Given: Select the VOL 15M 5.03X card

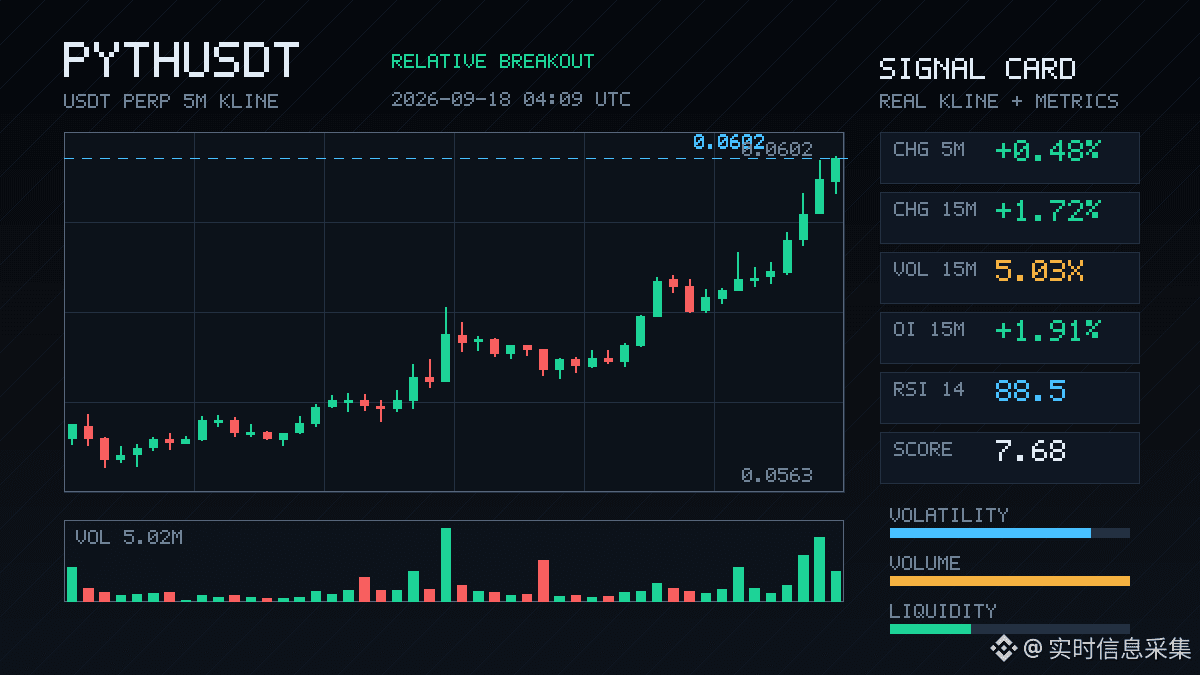Looking at the screenshot, I should pos(1009,277).
